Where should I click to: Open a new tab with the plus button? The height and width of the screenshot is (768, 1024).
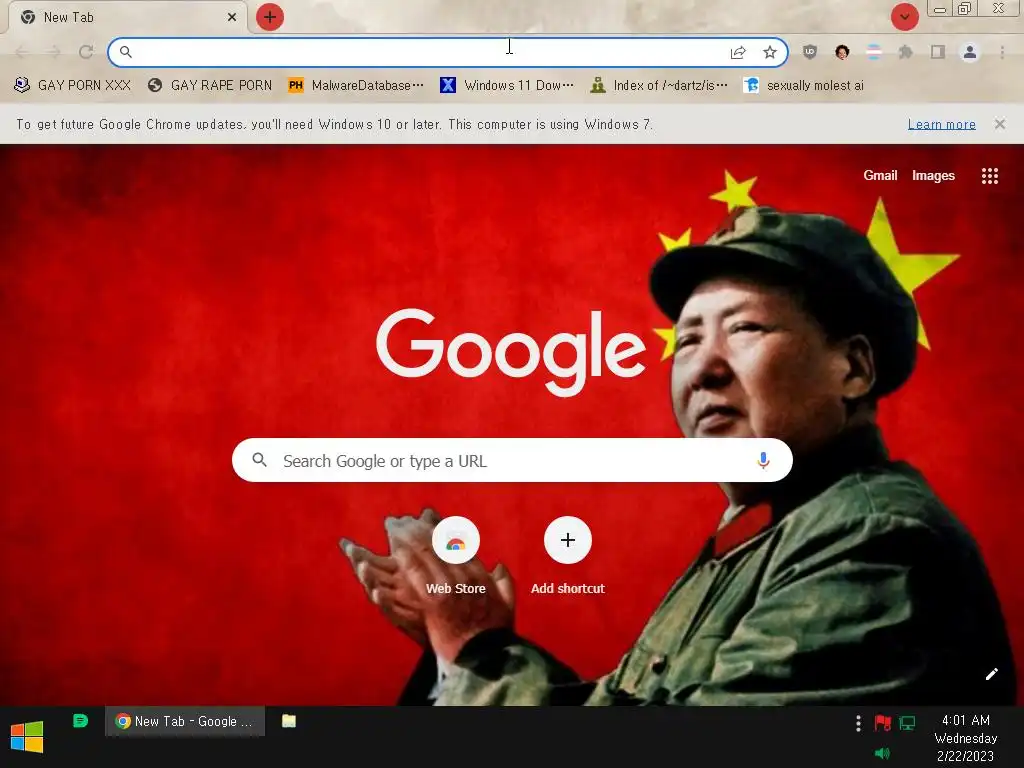[x=270, y=17]
